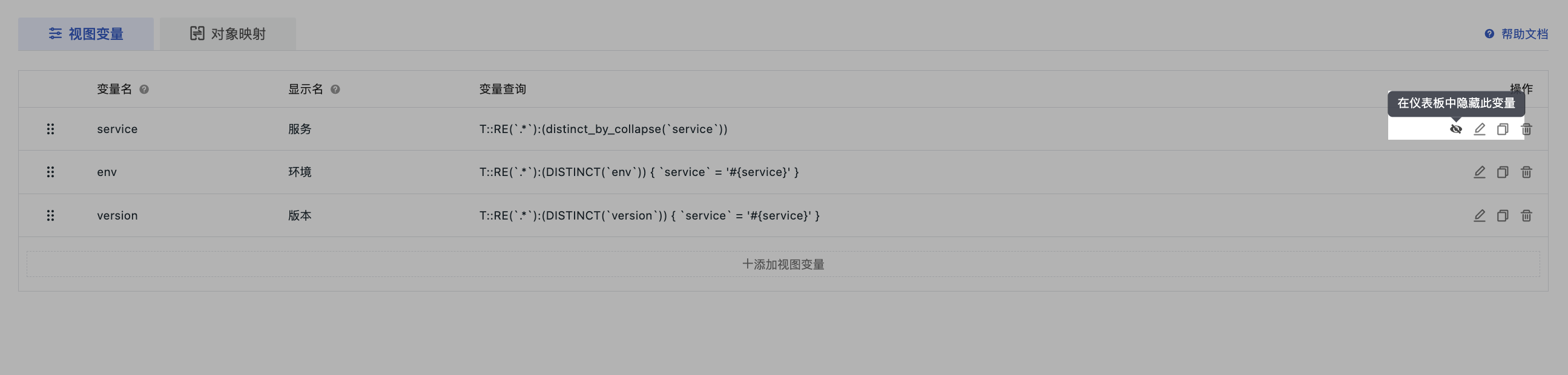Click the help icon beside 变量名
Viewport: 1568px width, 375px height.
coord(144,90)
